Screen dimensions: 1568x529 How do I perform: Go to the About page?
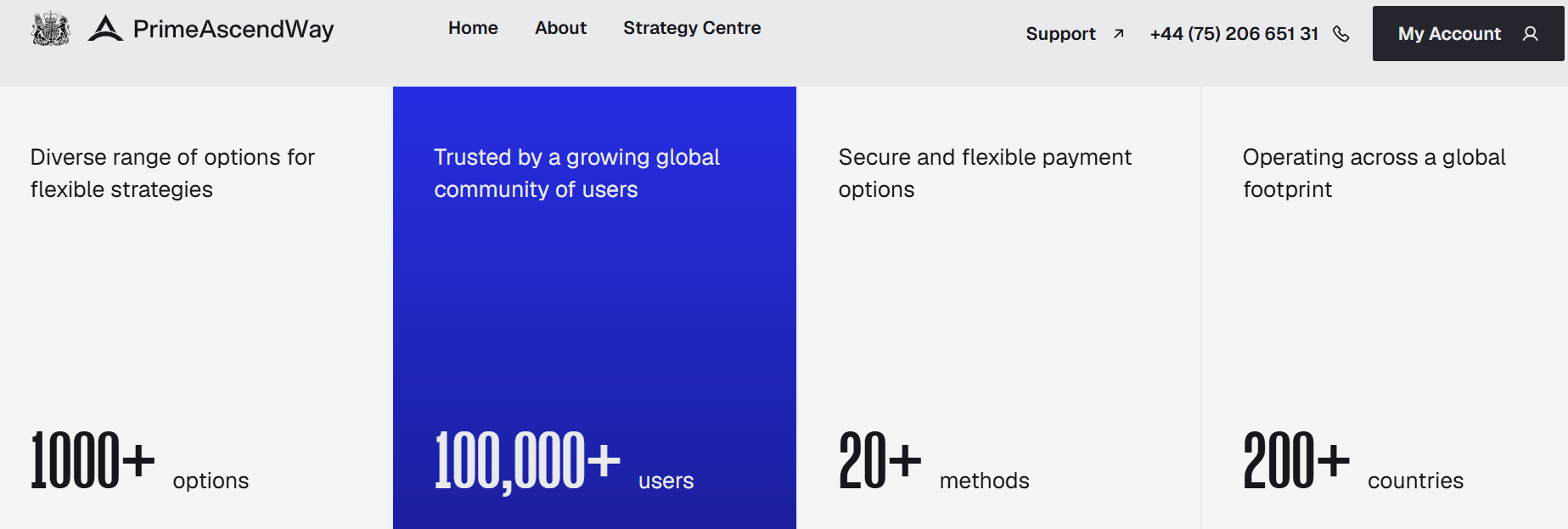(560, 28)
